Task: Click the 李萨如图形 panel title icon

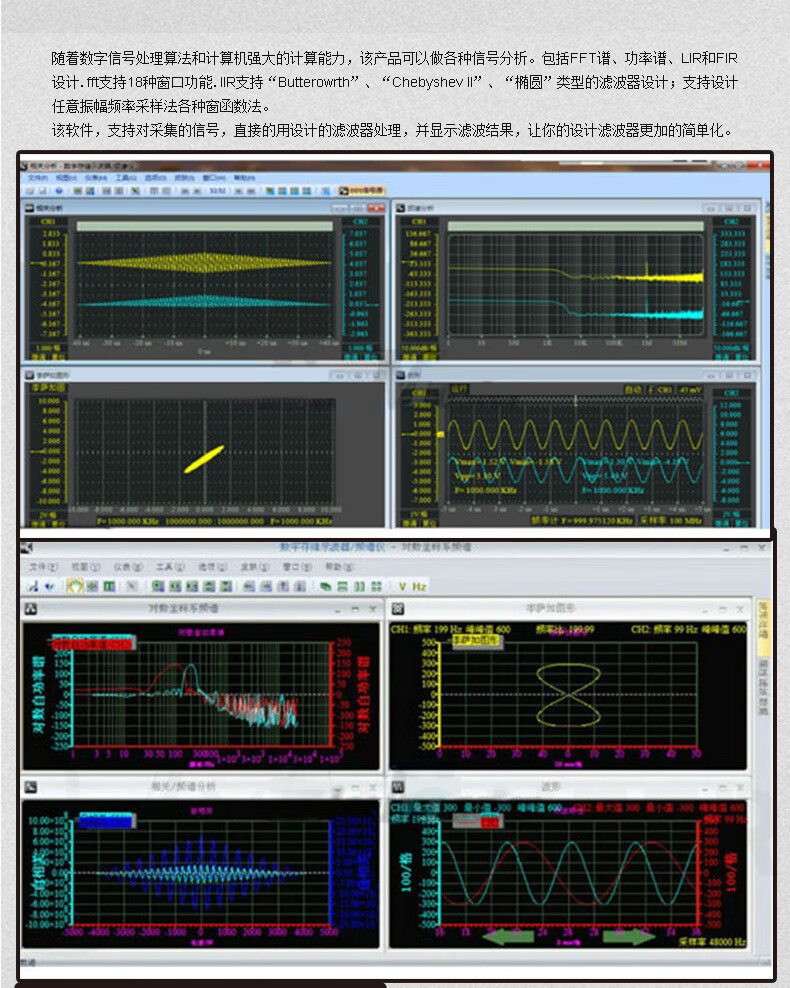Action: pos(397,608)
